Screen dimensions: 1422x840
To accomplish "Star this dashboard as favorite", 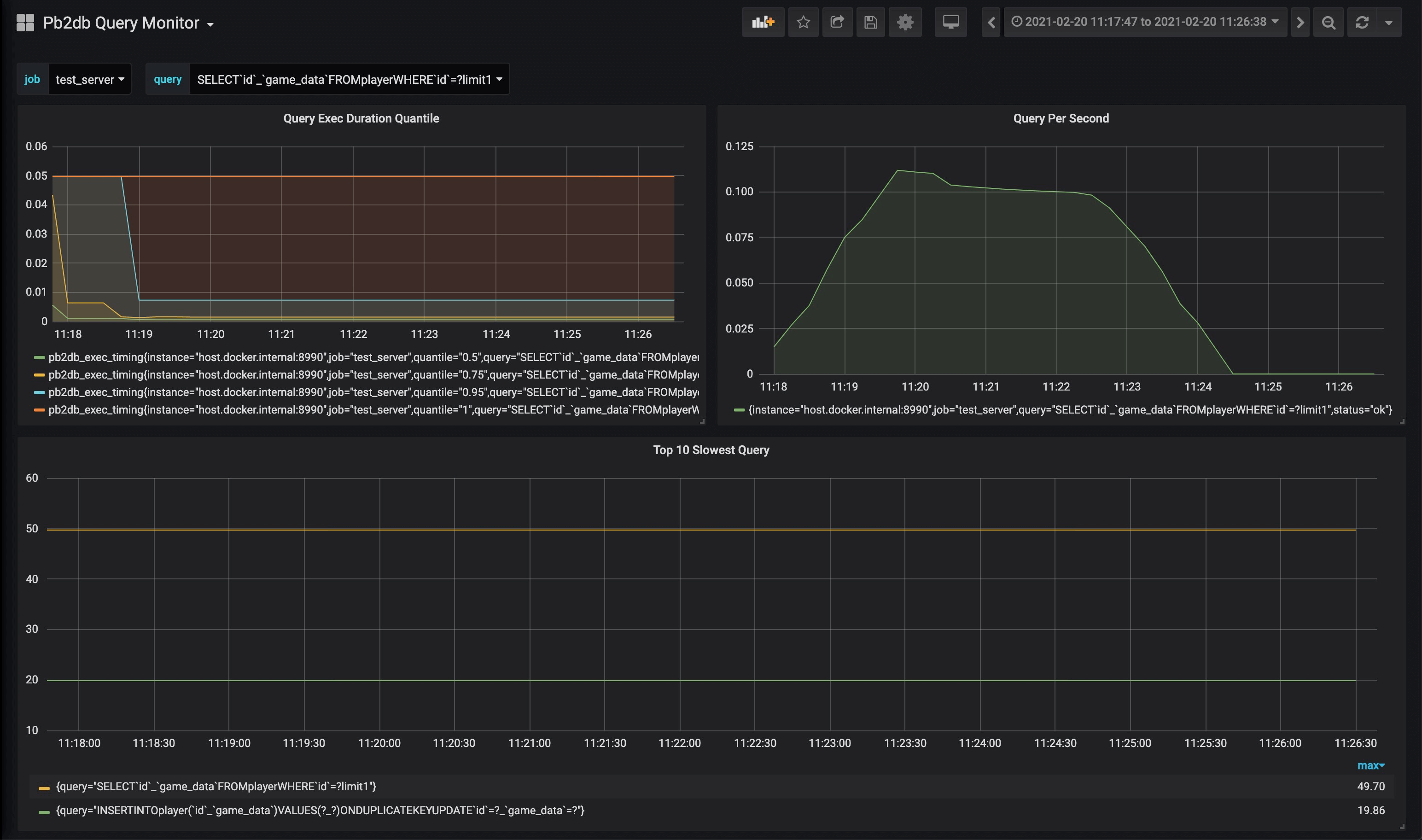I will pyautogui.click(x=803, y=23).
